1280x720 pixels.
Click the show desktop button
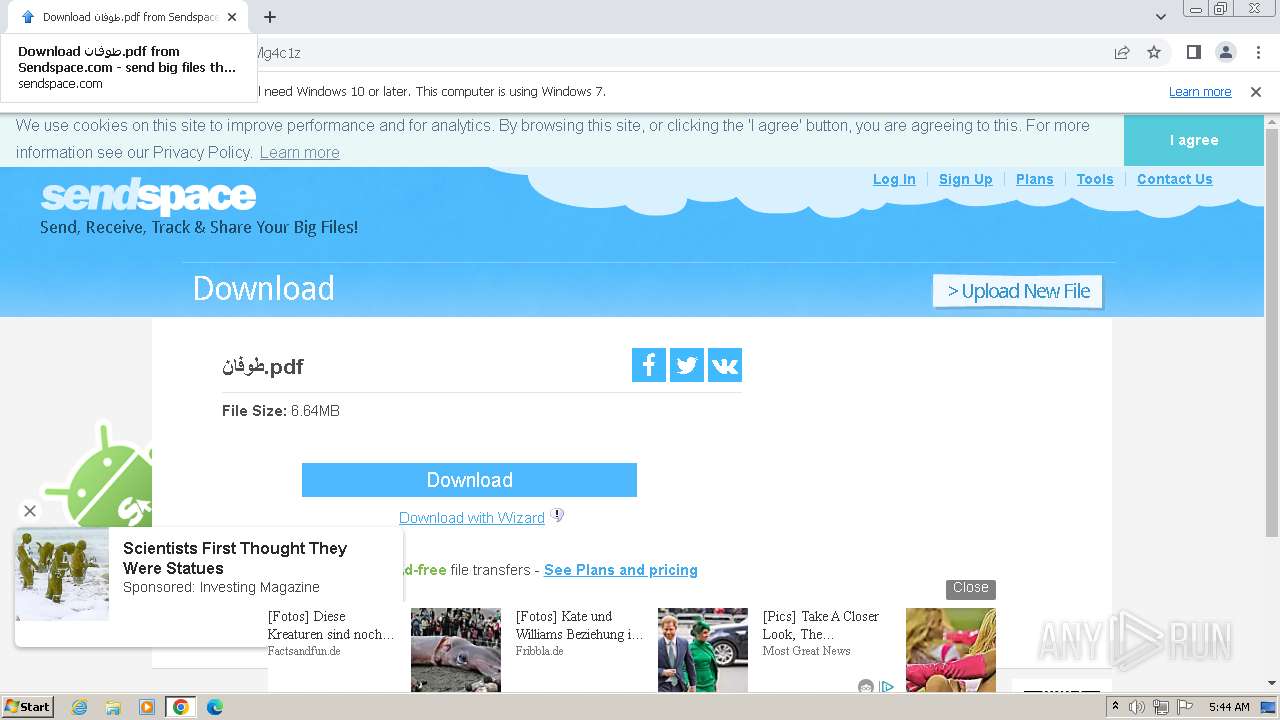(1268, 707)
